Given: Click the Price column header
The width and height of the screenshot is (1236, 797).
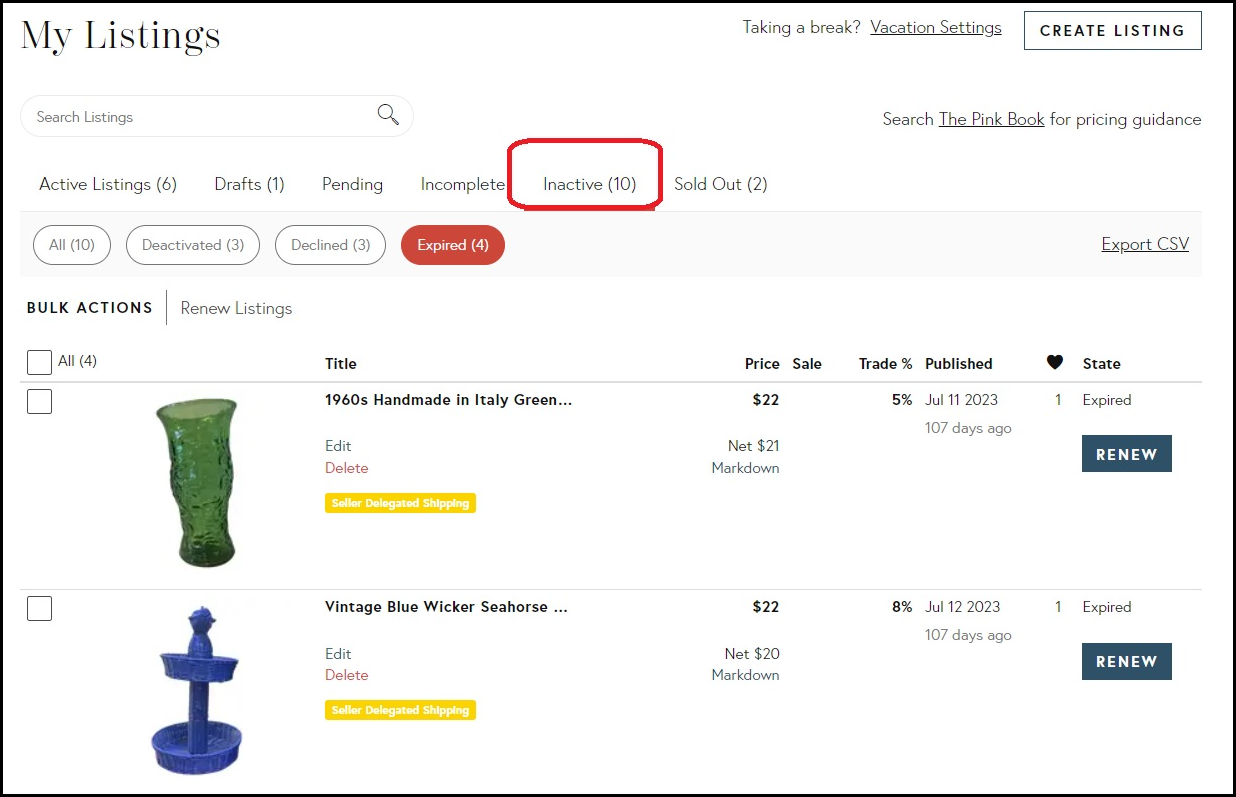Looking at the screenshot, I should 762,364.
